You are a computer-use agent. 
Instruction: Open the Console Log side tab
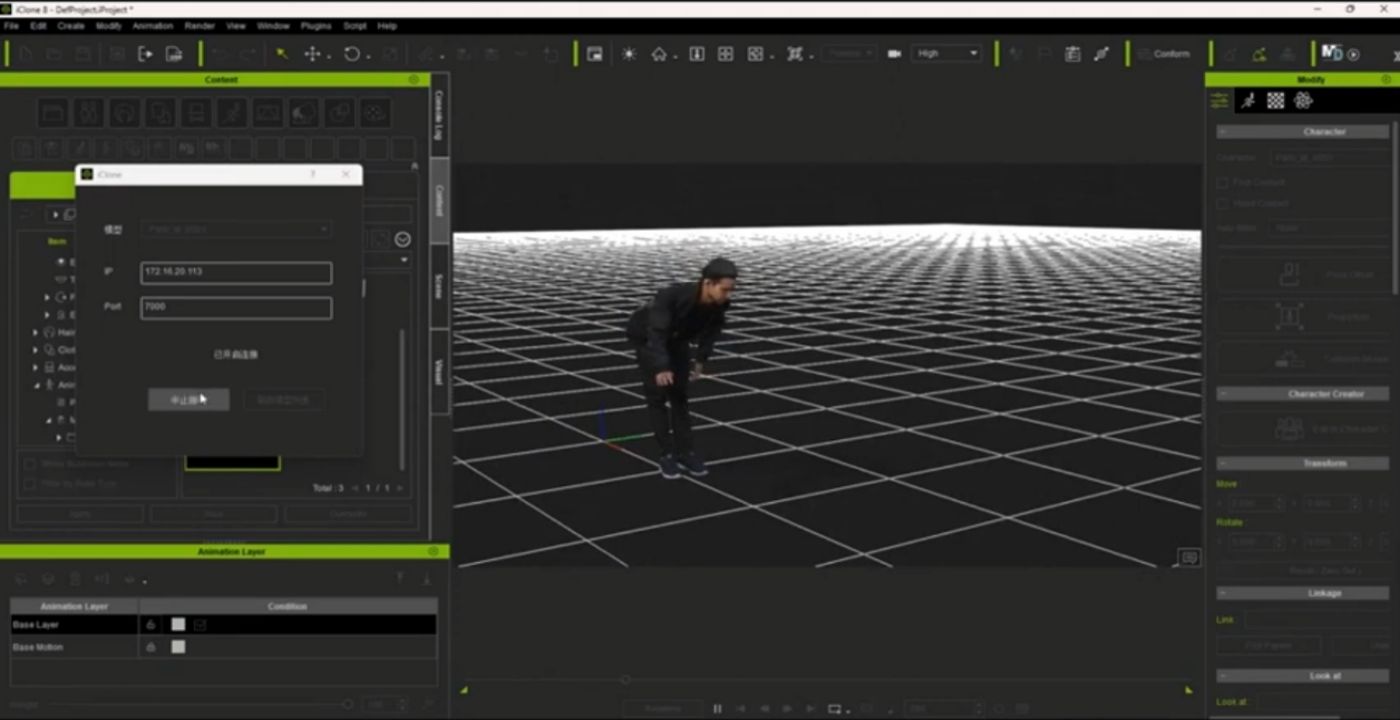point(438,116)
